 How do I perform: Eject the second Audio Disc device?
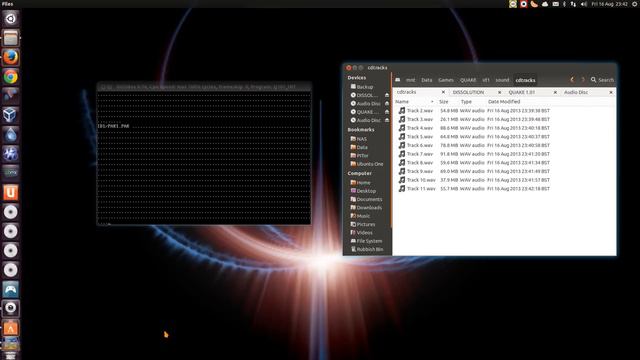point(387,120)
